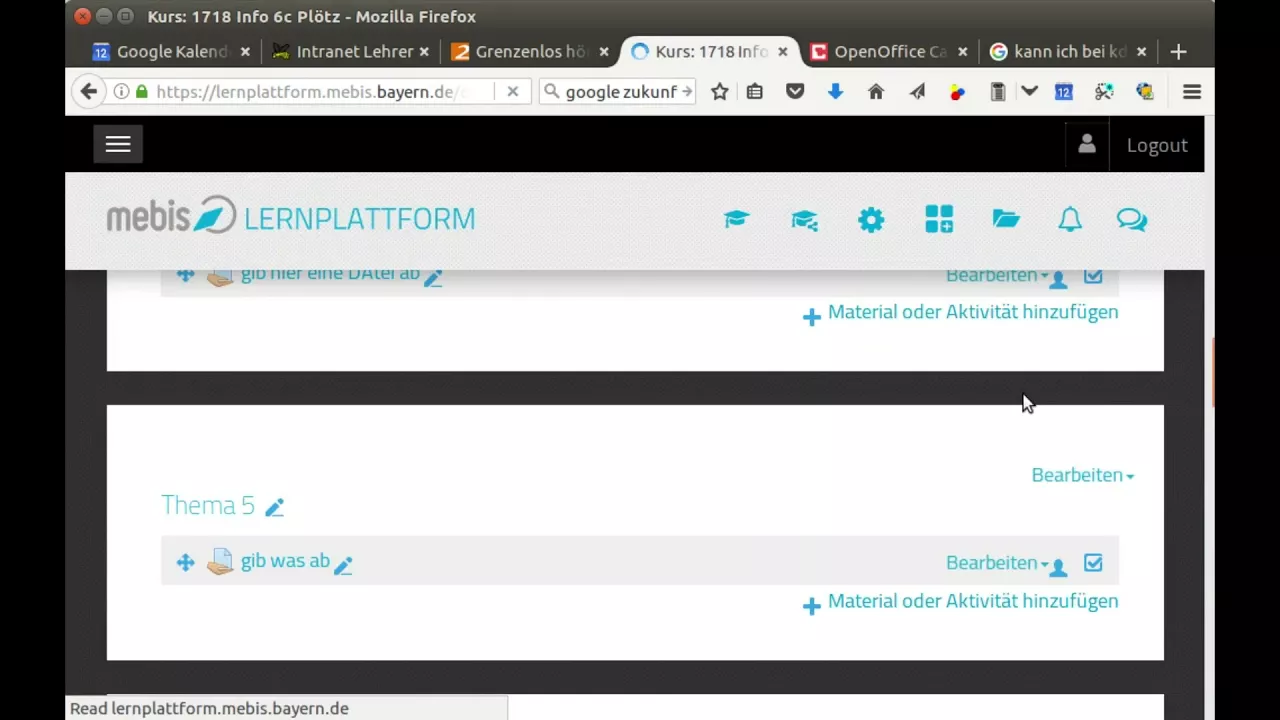The width and height of the screenshot is (1280, 720).
Task: Stop loading the page with the X button
Action: pyautogui.click(x=512, y=91)
